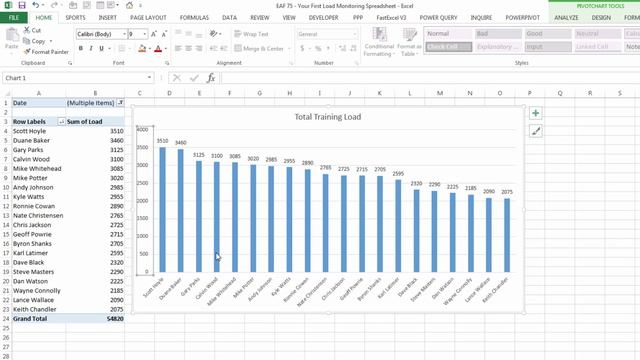This screenshot has height=360, width=640.
Task: Select cell with Grand Total label
Action: (x=39, y=319)
